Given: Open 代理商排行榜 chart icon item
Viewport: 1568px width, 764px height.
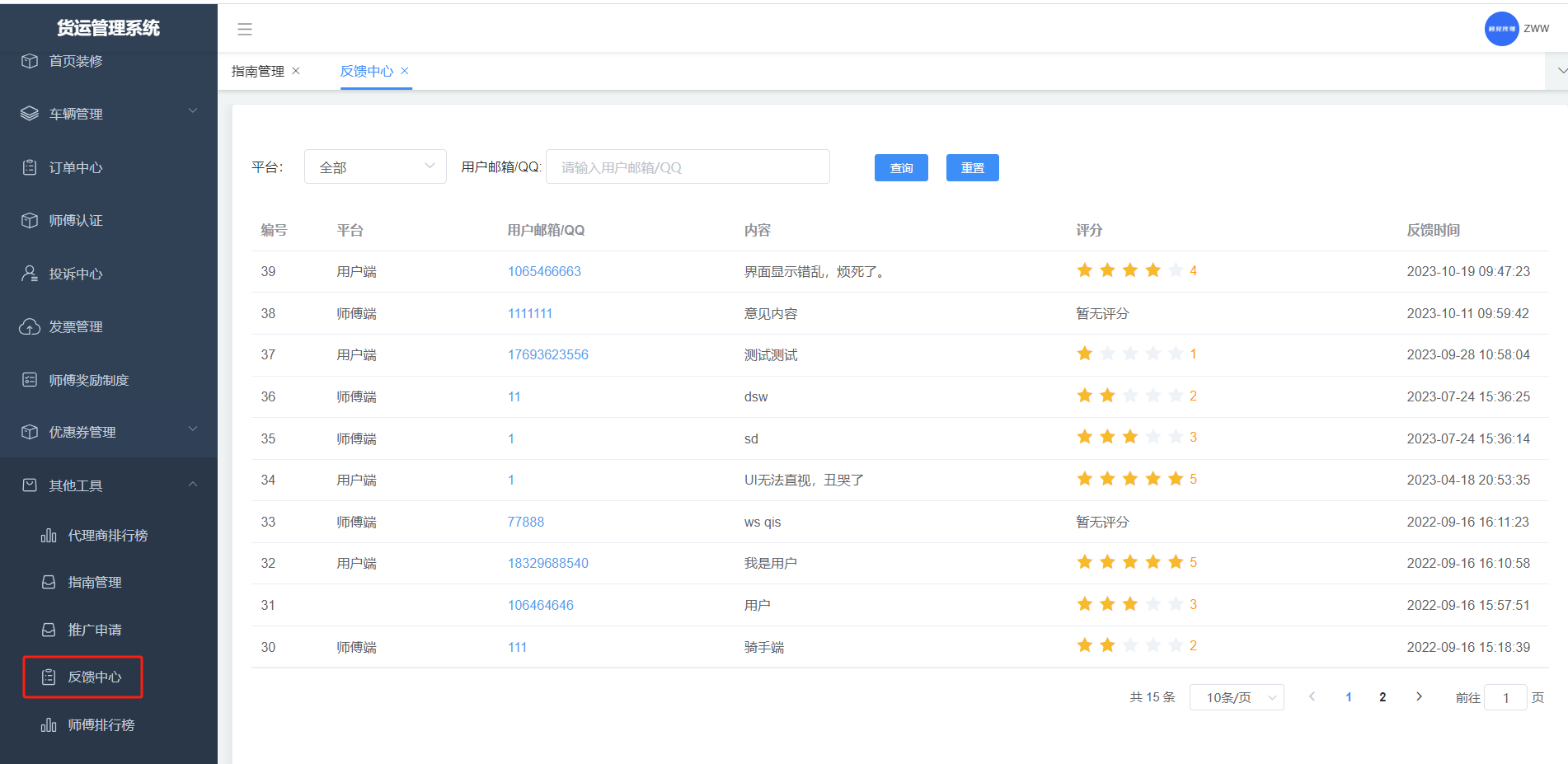Looking at the screenshot, I should tap(49, 536).
